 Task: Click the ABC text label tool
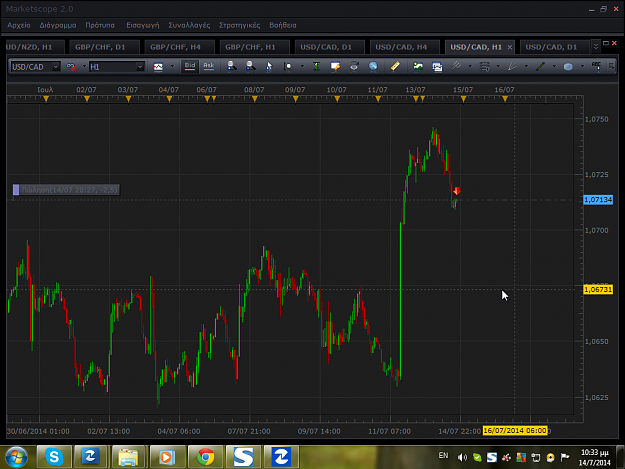pos(596,67)
